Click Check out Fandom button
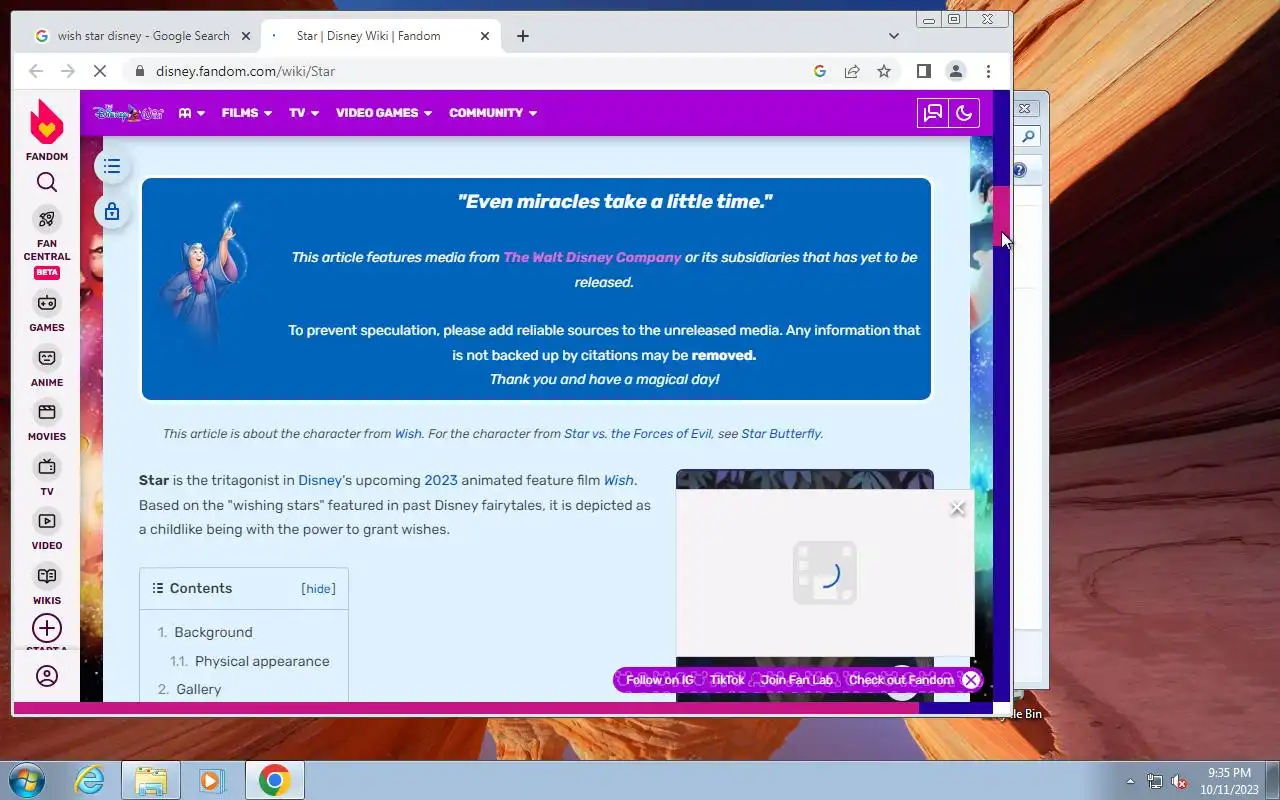 [902, 680]
